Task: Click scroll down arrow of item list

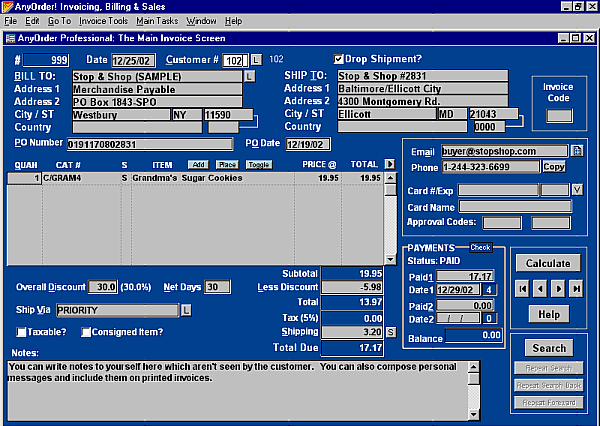Action: tap(390, 260)
